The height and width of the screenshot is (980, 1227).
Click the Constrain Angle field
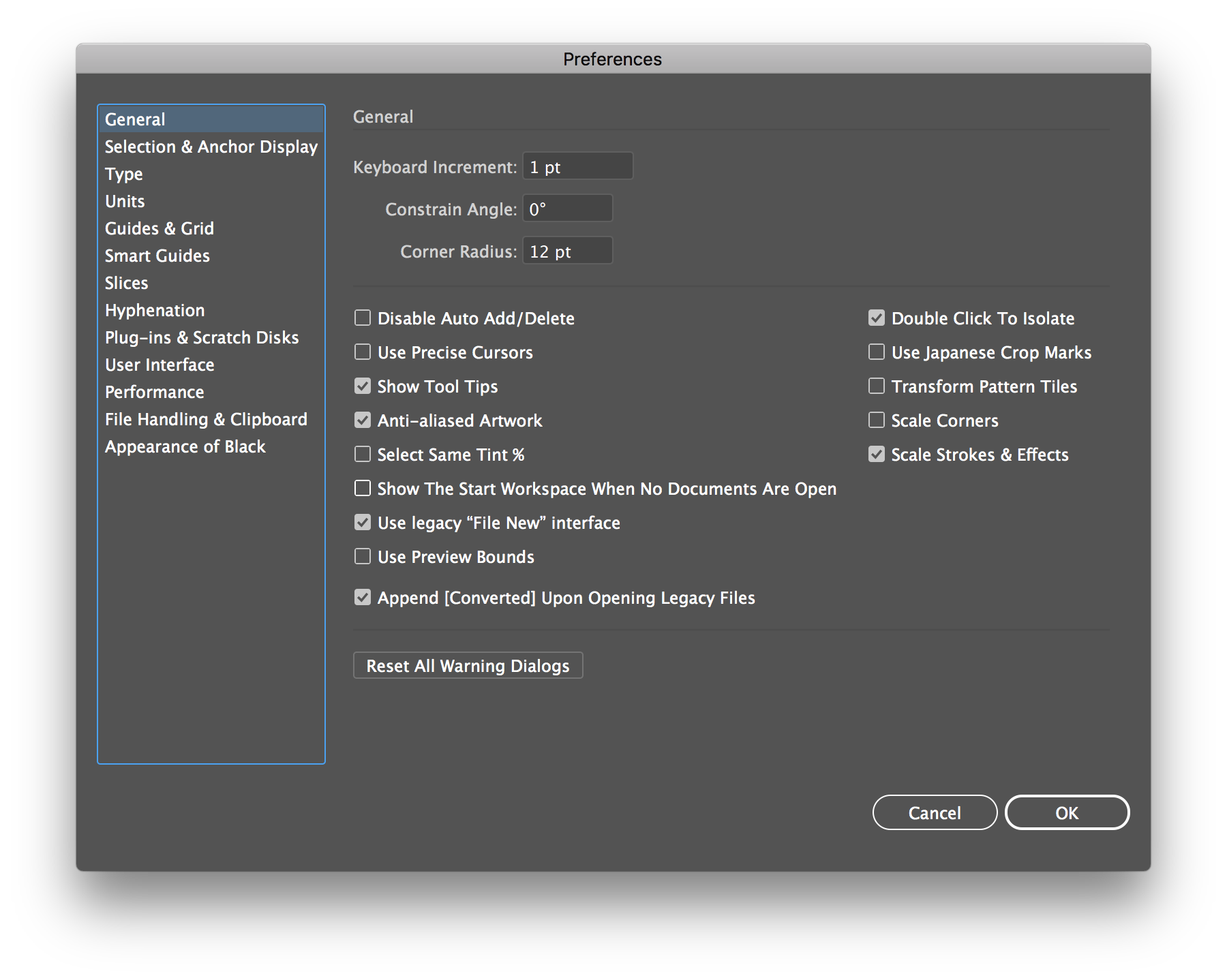coord(568,209)
